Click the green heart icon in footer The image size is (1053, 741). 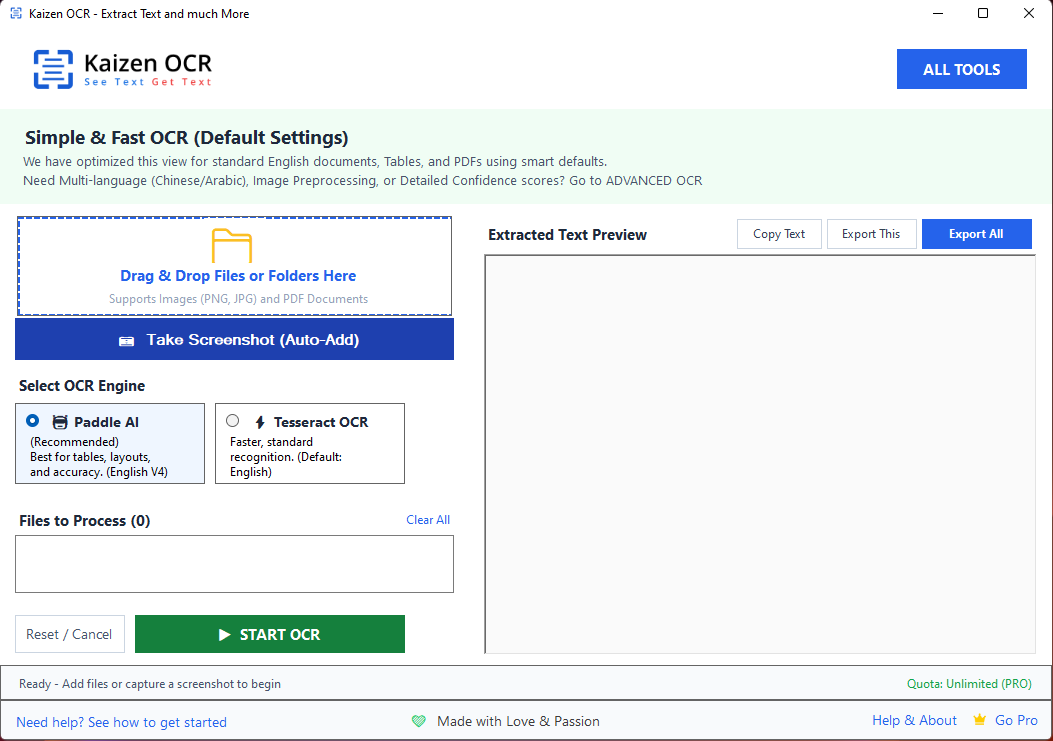tap(419, 721)
